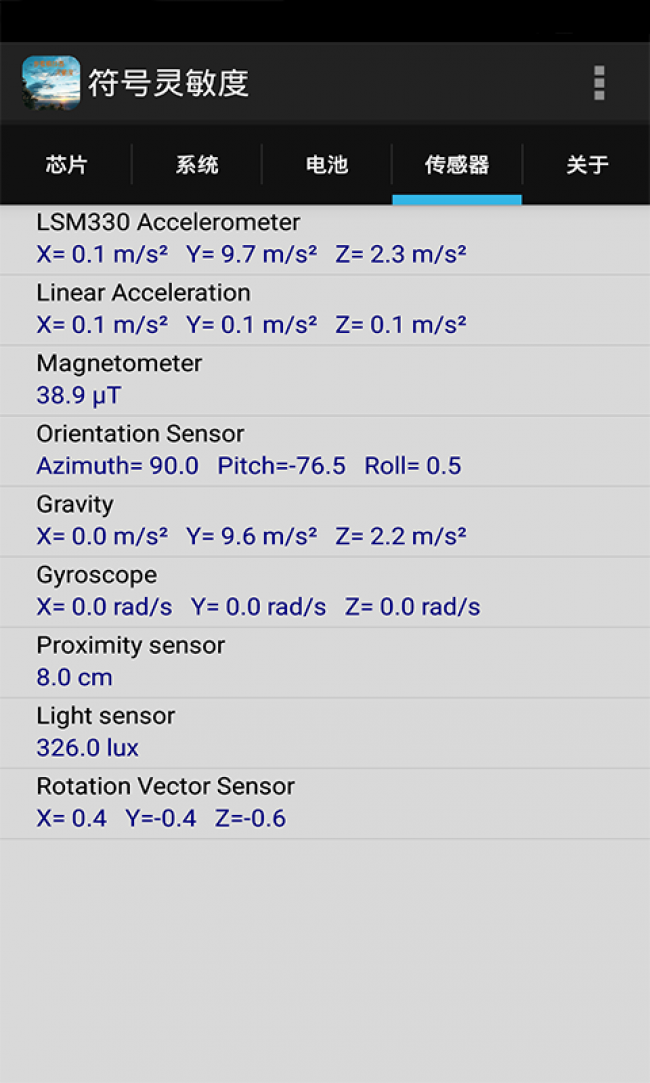Tap the 326.0 lux reading

pos(88,748)
